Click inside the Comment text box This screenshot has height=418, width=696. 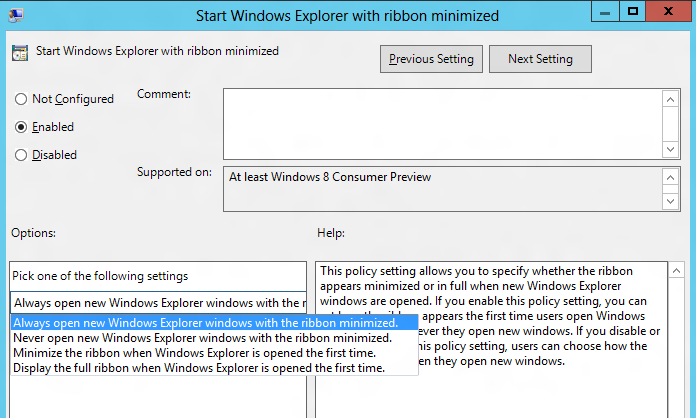pyautogui.click(x=442, y=122)
